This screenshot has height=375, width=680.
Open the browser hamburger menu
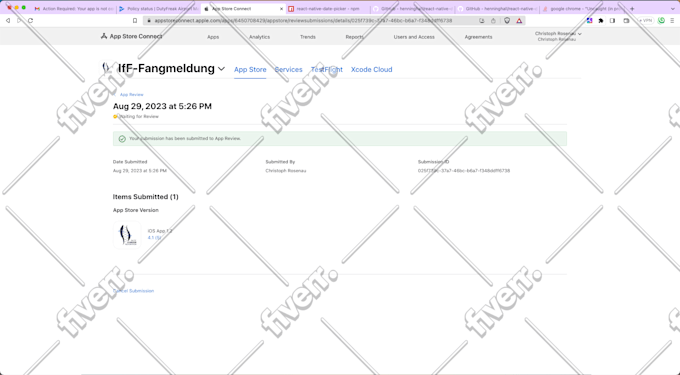coord(673,20)
